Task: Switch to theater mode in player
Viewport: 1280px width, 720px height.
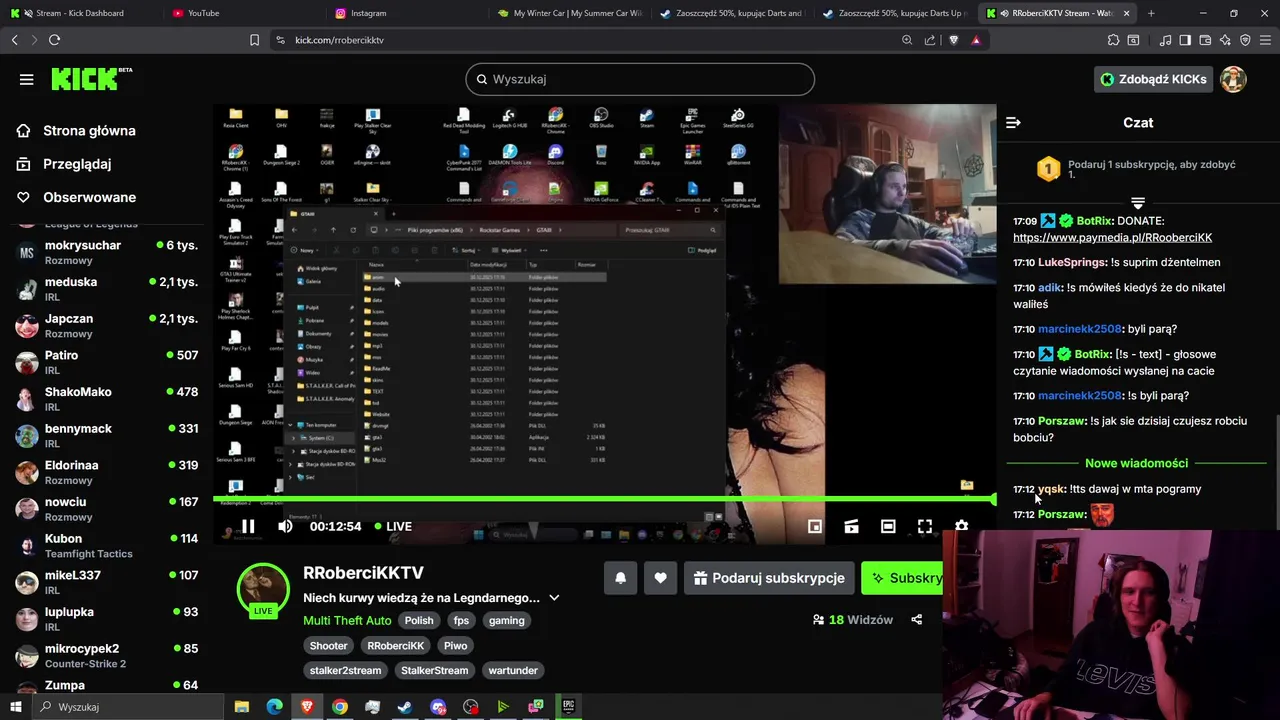Action: coord(888,526)
